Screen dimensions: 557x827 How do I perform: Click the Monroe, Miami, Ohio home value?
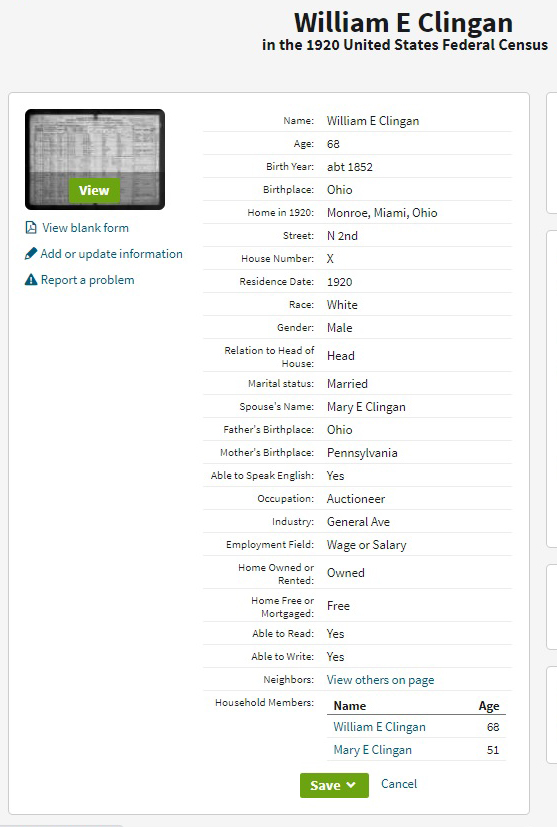(382, 213)
